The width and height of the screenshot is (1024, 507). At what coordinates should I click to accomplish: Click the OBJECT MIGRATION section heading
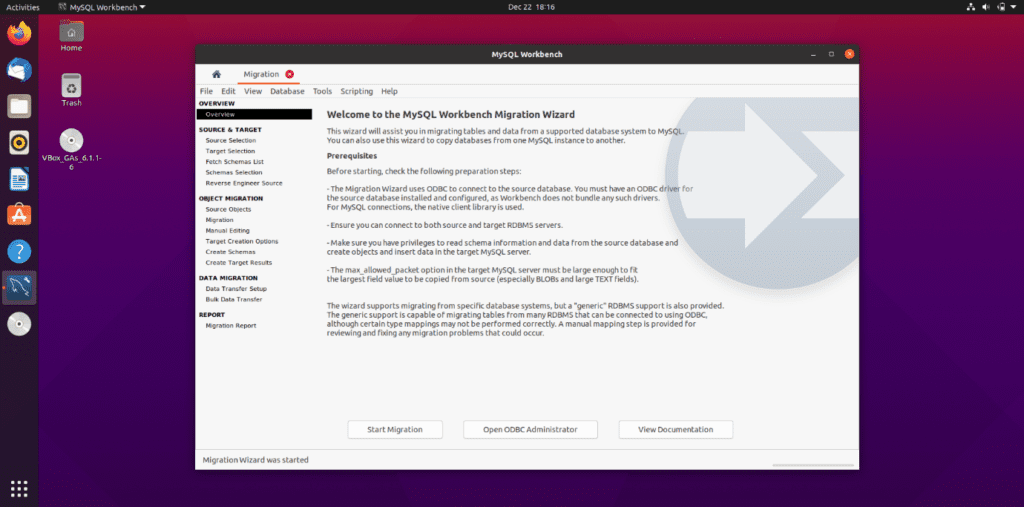[x=231, y=199]
